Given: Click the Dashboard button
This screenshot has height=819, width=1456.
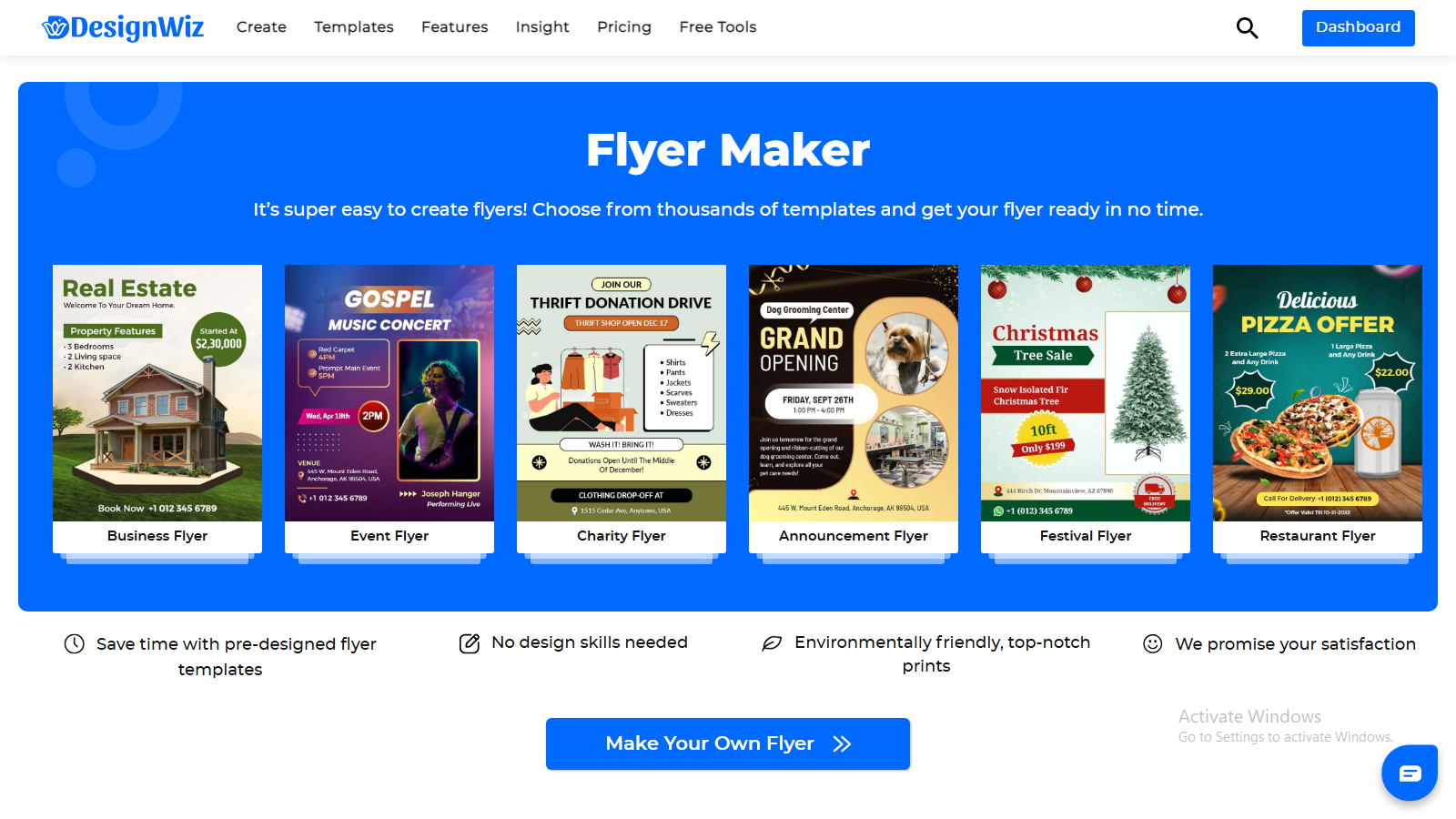Looking at the screenshot, I should click(x=1359, y=28).
